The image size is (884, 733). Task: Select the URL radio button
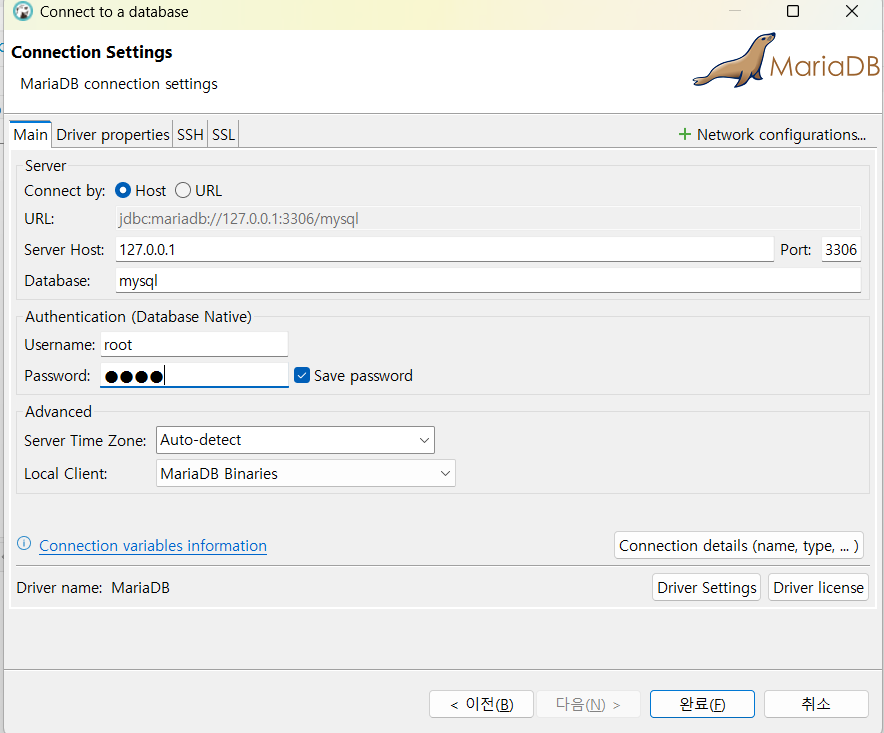[x=183, y=191]
